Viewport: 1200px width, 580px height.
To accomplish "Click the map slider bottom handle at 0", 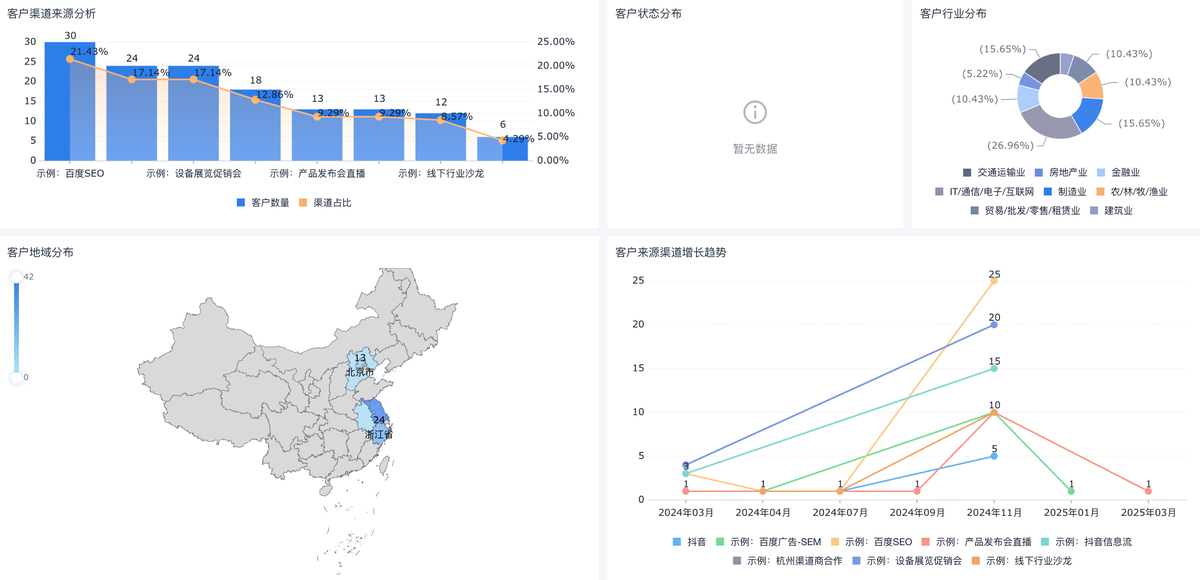I will pos(16,377).
